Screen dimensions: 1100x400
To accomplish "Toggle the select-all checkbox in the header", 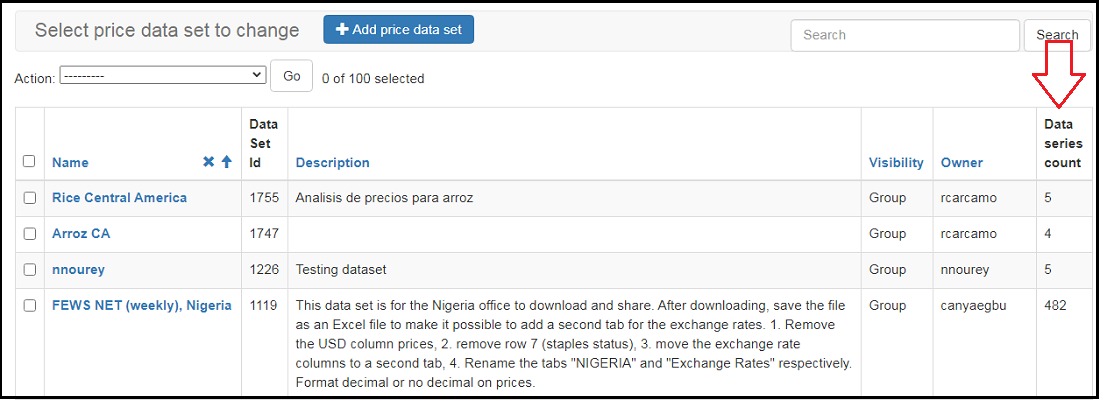I will [29, 161].
